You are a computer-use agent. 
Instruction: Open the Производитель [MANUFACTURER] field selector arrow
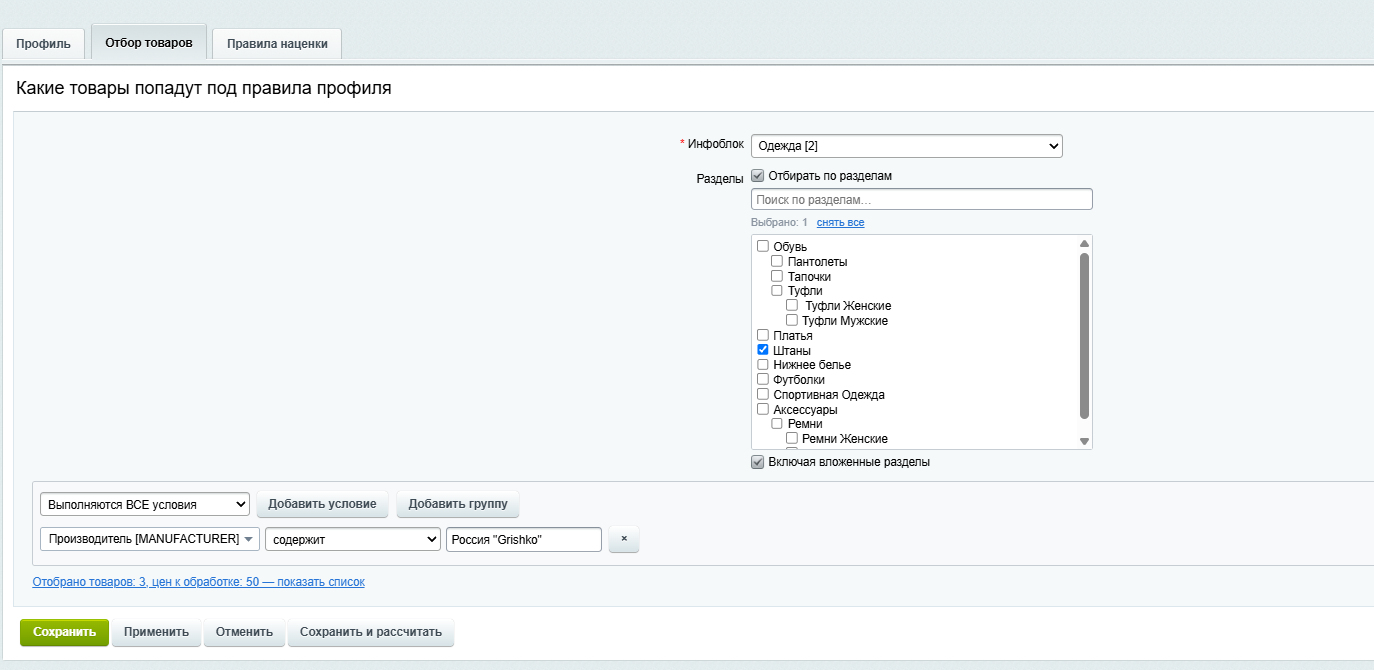[x=248, y=540]
